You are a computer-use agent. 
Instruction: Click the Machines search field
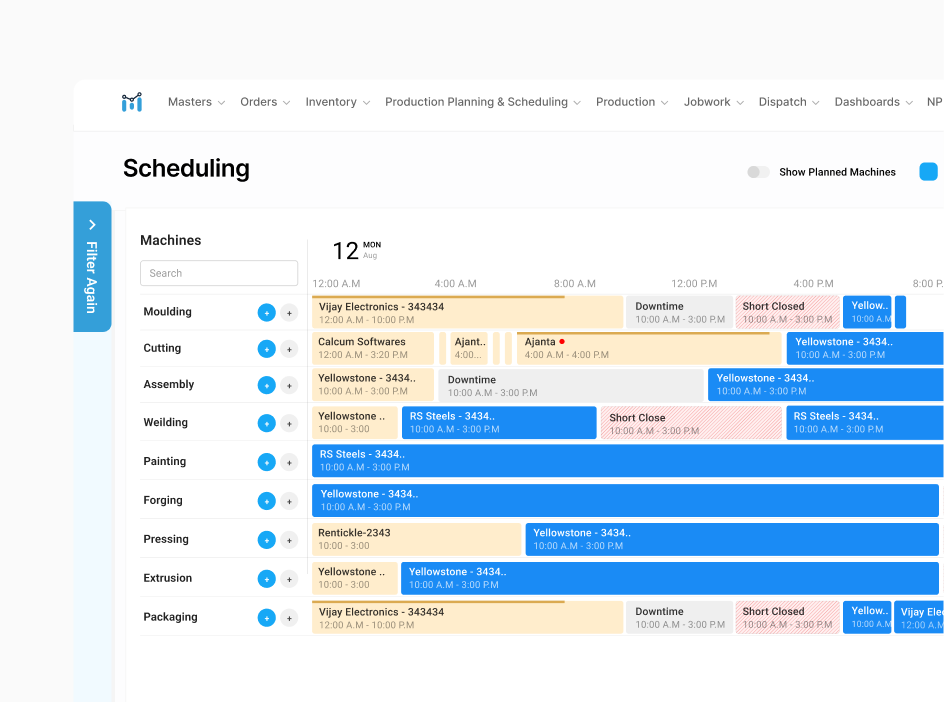[x=219, y=273]
